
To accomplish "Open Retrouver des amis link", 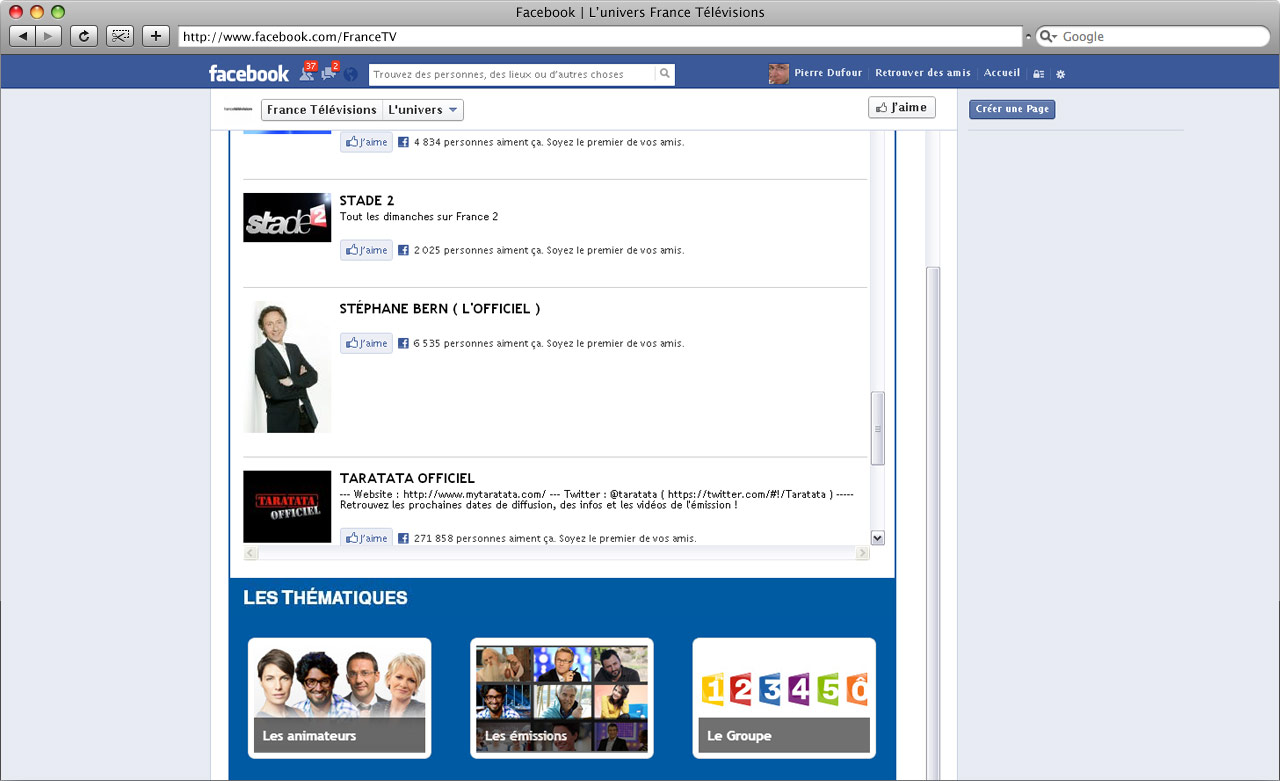I will point(923,73).
